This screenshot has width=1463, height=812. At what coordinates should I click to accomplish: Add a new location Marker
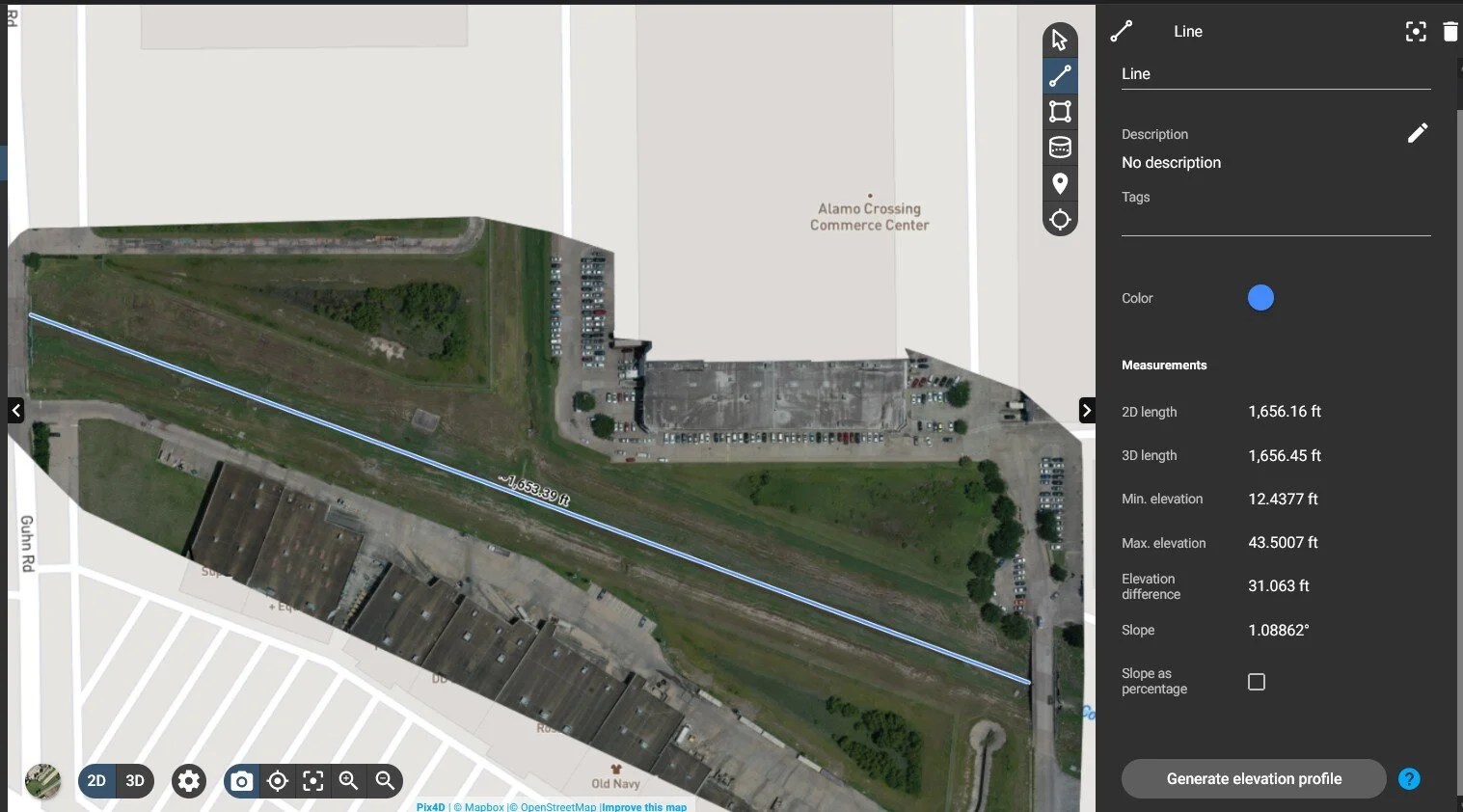pos(1060,183)
